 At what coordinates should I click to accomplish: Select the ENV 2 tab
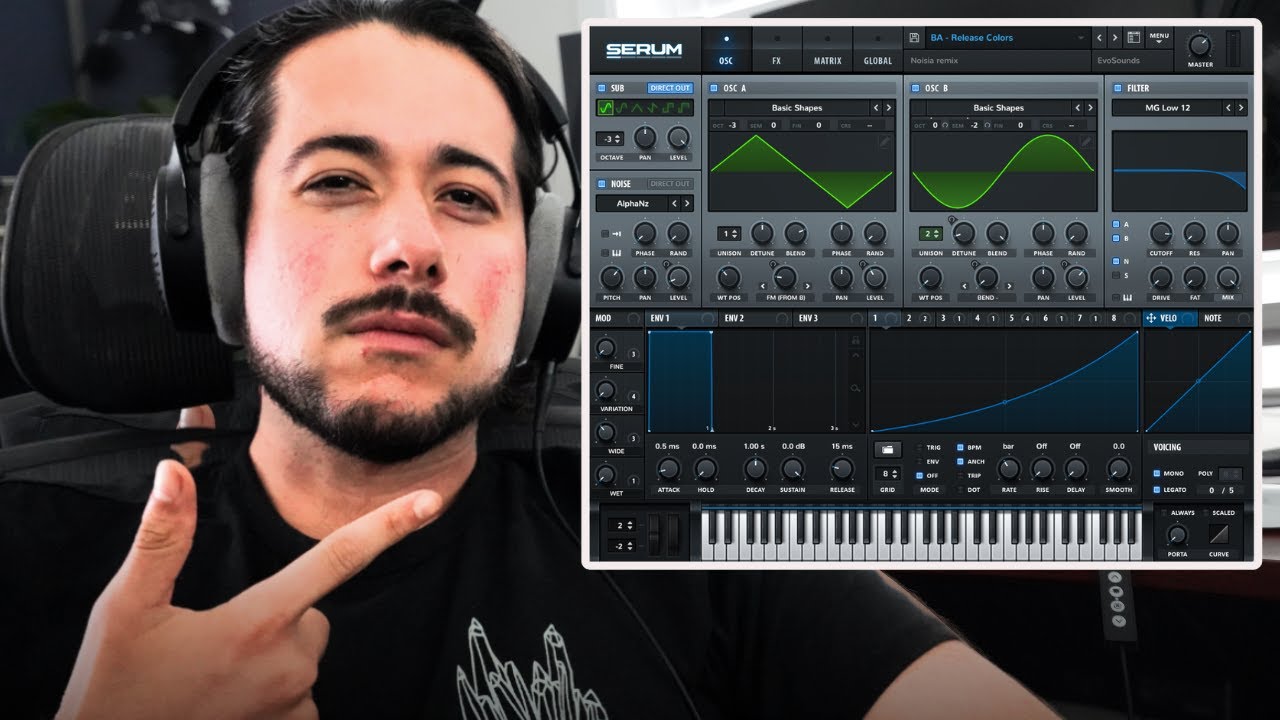tap(756, 319)
